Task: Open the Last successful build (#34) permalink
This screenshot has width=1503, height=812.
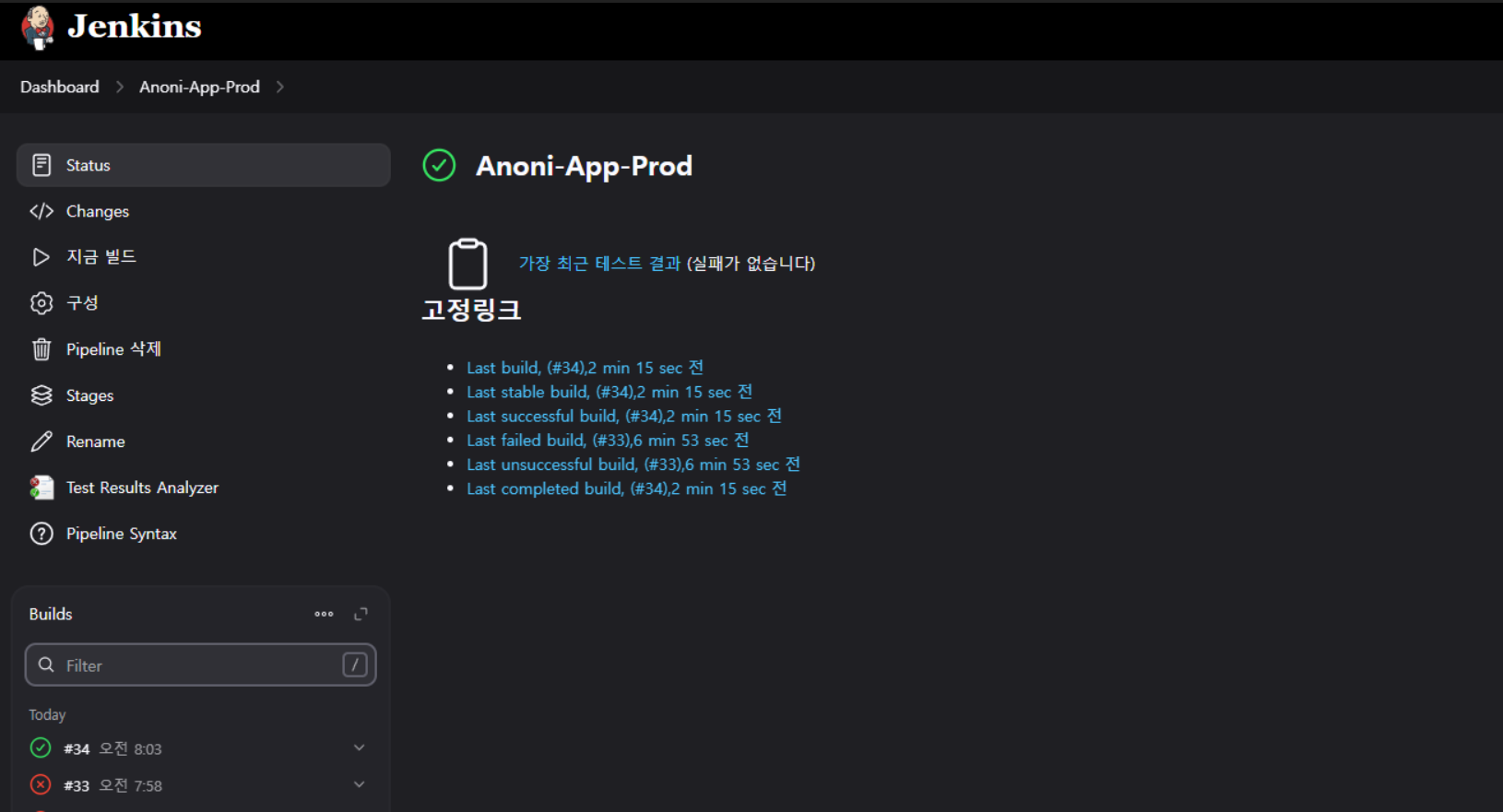Action: click(x=624, y=416)
